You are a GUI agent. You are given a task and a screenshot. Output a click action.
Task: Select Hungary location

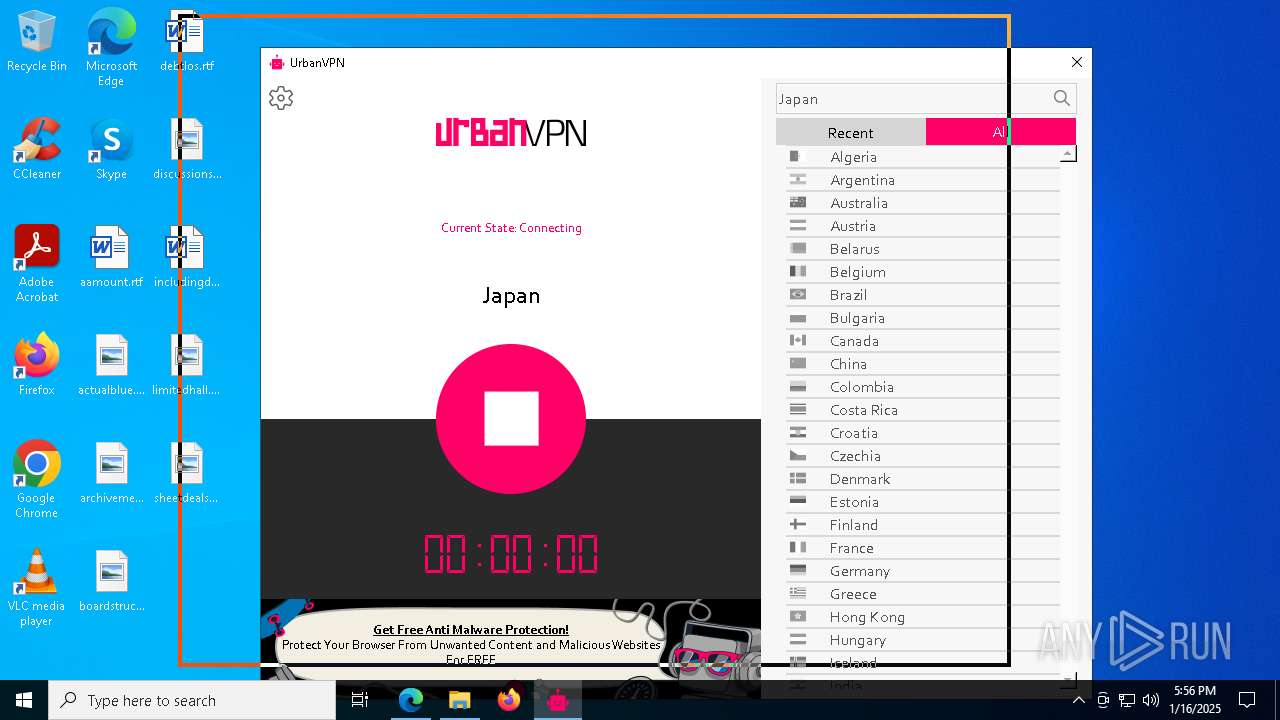(923, 640)
